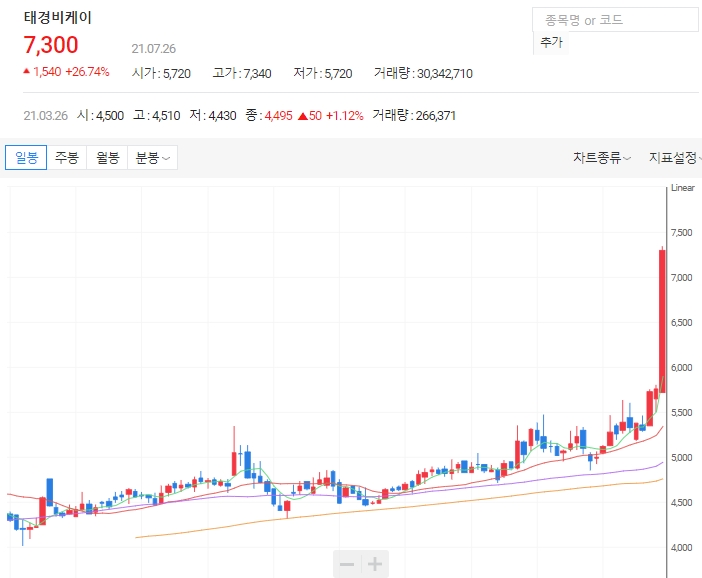Zoom out chart with minus button
The image size is (702, 578).
click(x=347, y=564)
